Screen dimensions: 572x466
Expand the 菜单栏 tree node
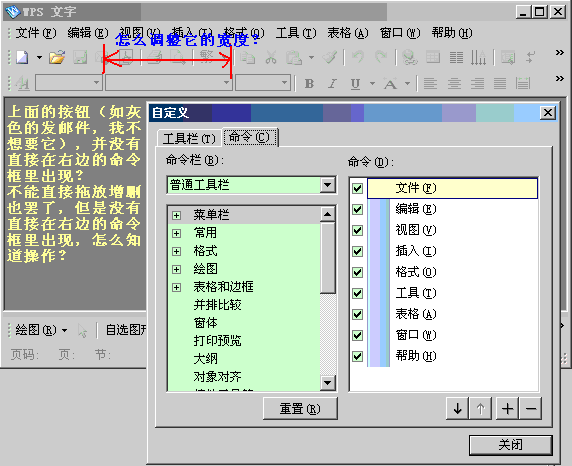click(177, 215)
